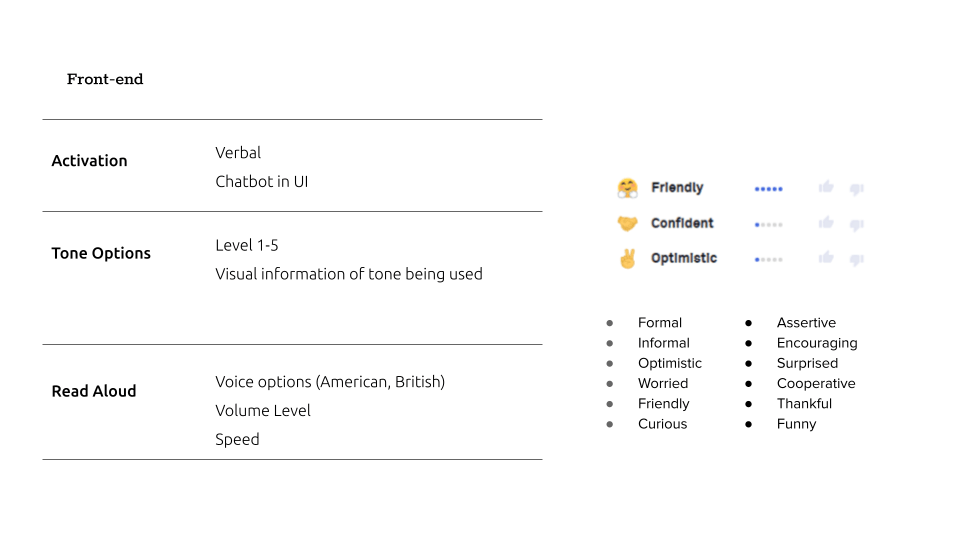This screenshot has width=960, height=540.
Task: Adjust the Confident tone level dots
Action: [768, 225]
